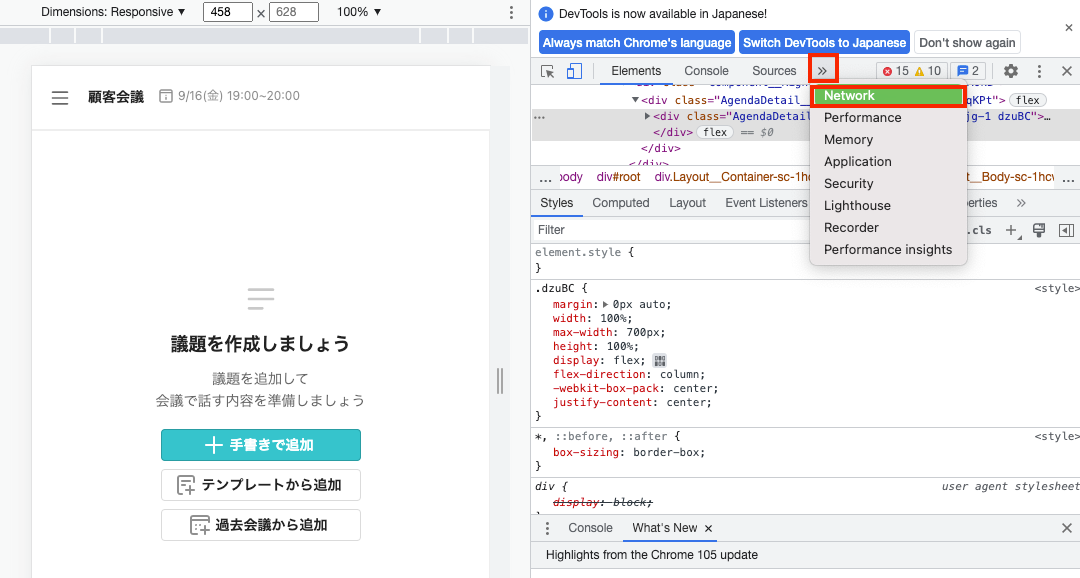The height and width of the screenshot is (578, 1080).
Task: Switch to Elements tab
Action: point(636,71)
